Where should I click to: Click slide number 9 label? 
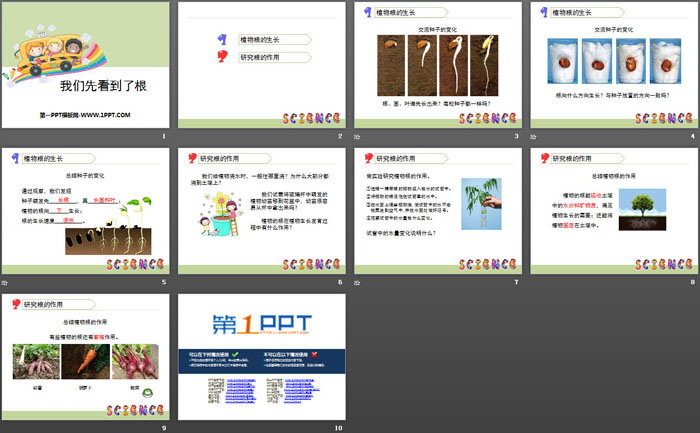click(x=164, y=428)
